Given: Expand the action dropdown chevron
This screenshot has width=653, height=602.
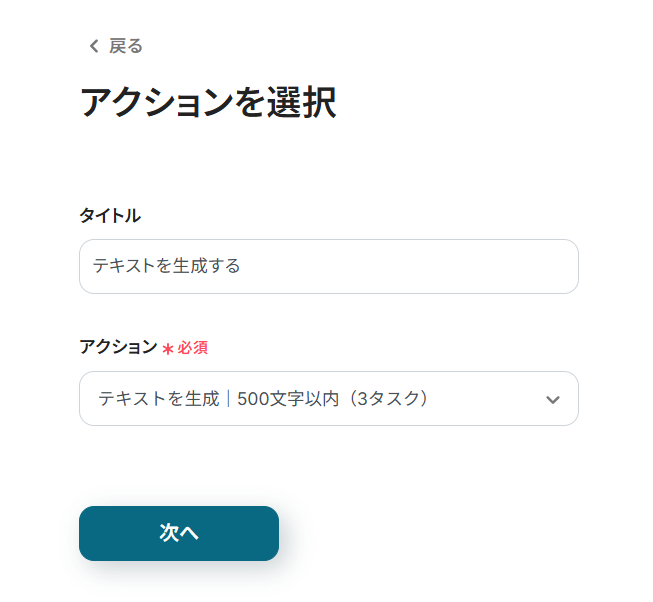Looking at the screenshot, I should pos(552,399).
